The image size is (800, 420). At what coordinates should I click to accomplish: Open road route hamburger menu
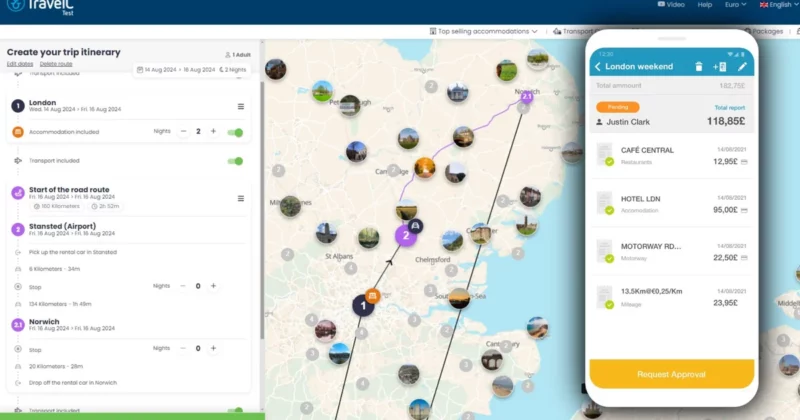pos(241,199)
